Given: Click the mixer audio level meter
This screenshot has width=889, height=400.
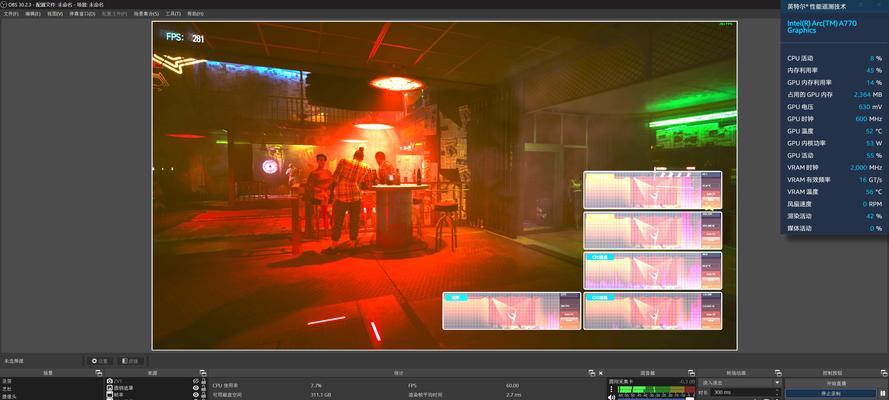Looking at the screenshot, I should (657, 389).
